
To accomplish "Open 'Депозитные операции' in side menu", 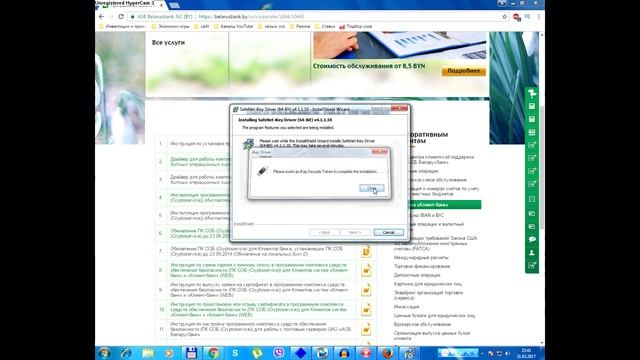I will click(417, 275).
